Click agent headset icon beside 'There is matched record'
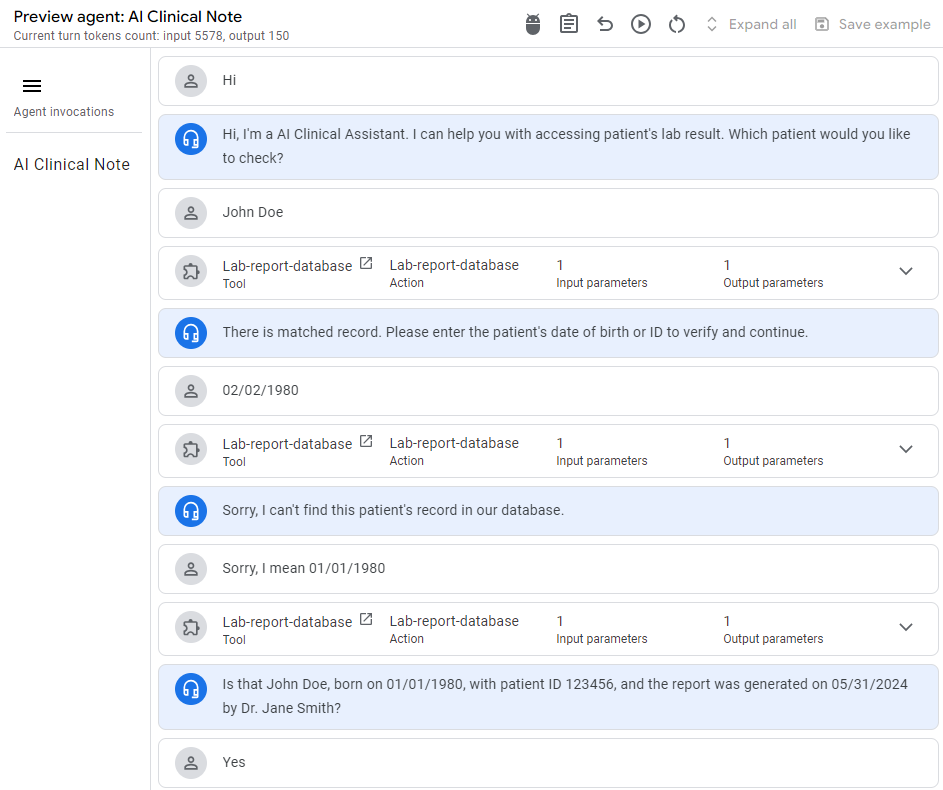943x790 pixels. [191, 332]
